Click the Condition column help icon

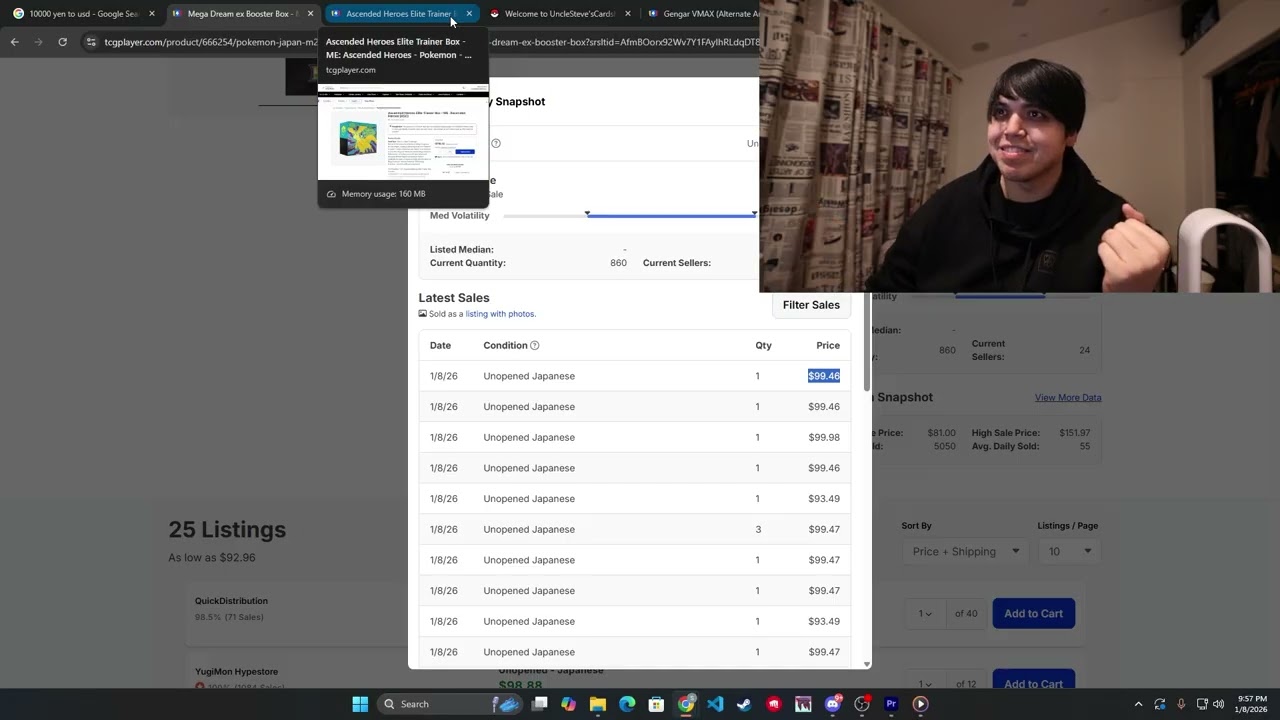[x=534, y=346]
